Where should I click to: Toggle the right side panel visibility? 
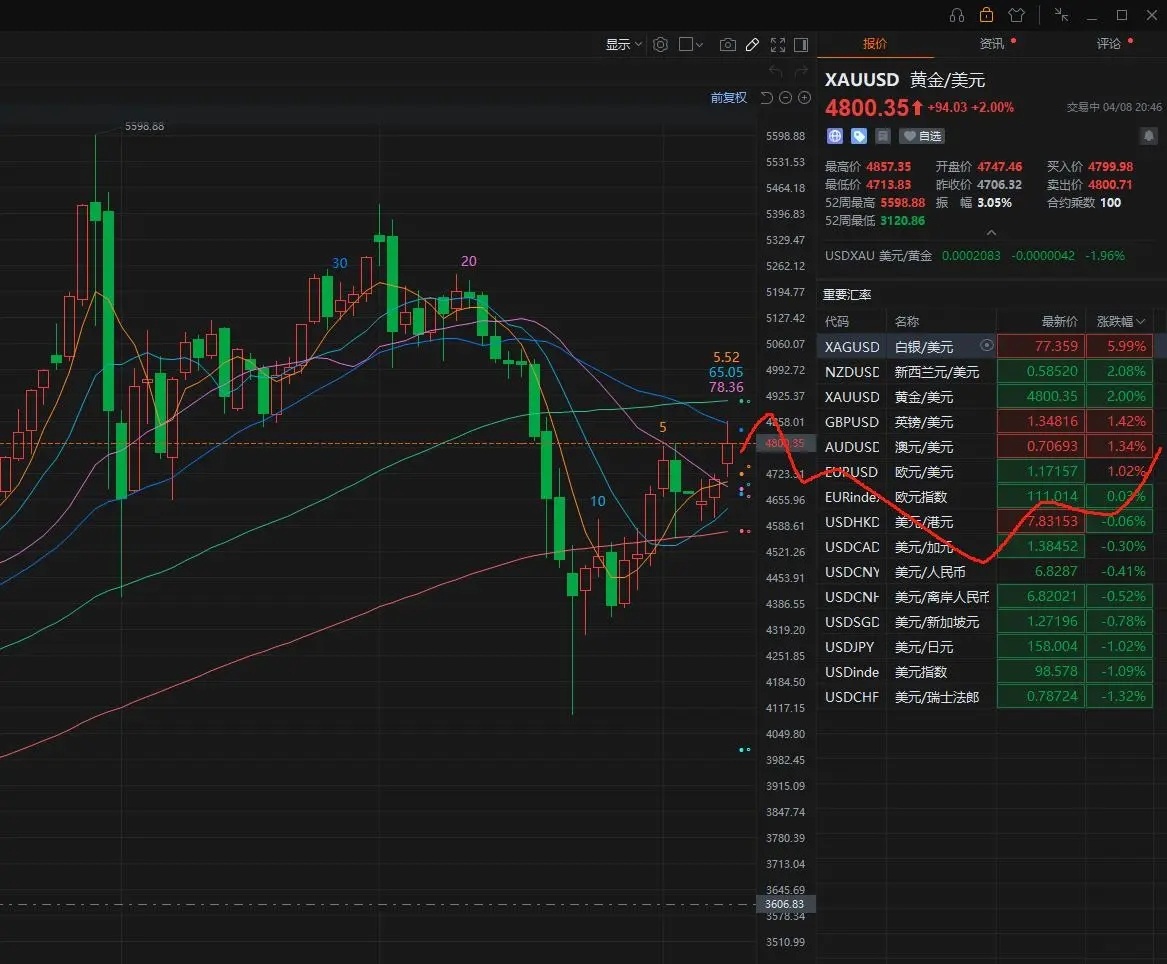(800, 45)
